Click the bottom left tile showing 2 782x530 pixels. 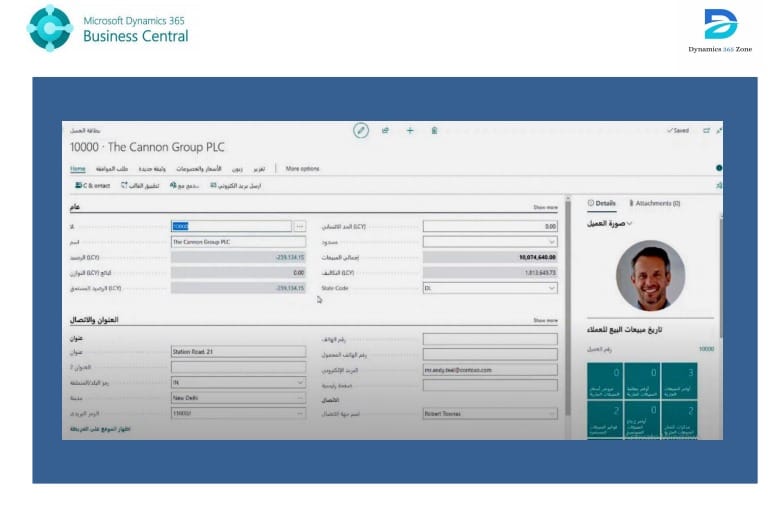click(x=605, y=420)
